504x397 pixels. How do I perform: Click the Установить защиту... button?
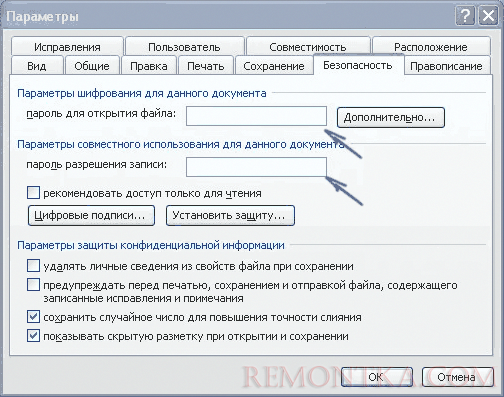[230, 216]
